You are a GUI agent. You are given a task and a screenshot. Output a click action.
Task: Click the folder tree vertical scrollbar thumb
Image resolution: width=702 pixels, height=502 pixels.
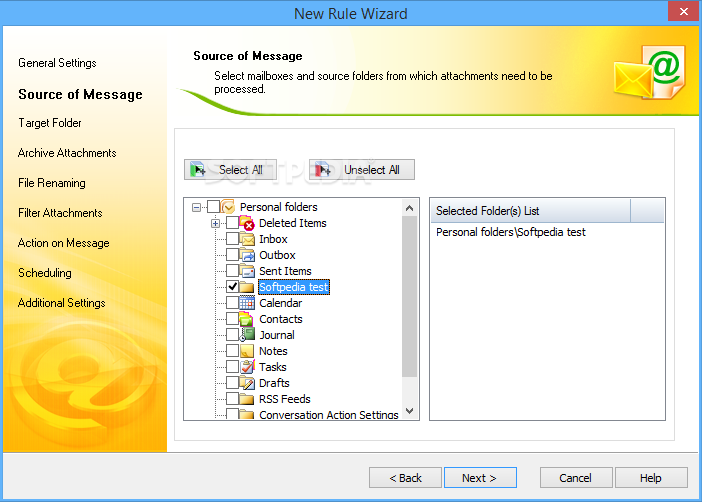tap(409, 296)
